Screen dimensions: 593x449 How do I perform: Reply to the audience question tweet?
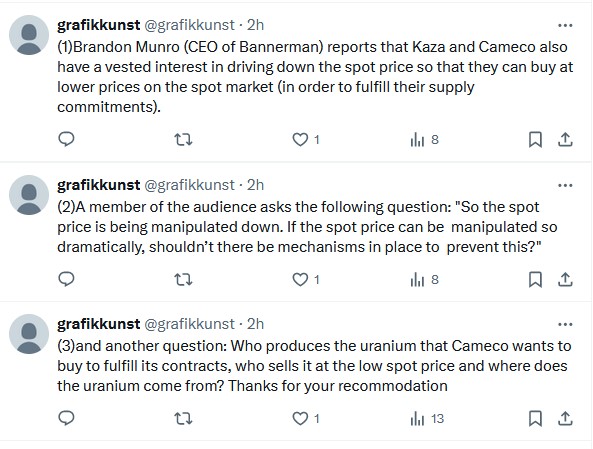click(67, 279)
